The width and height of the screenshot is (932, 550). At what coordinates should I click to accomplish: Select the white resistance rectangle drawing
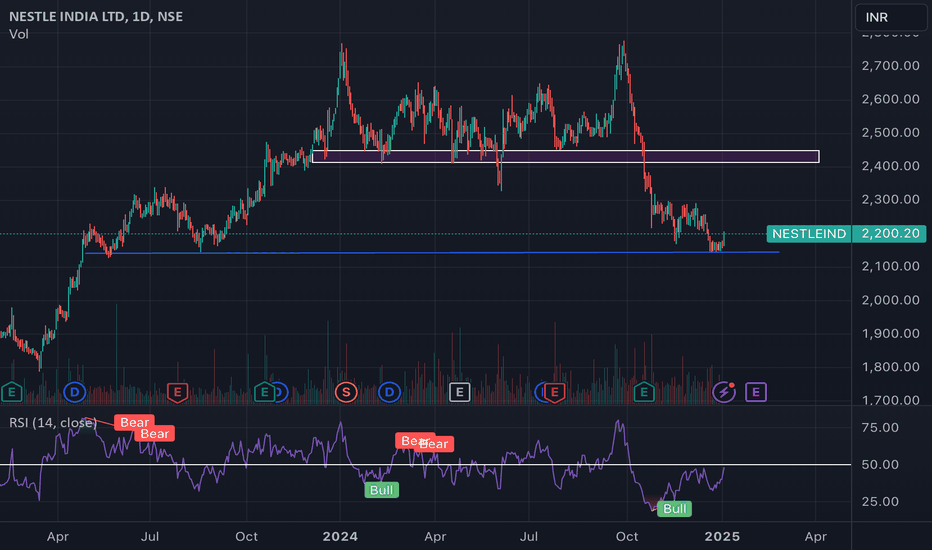coord(566,156)
